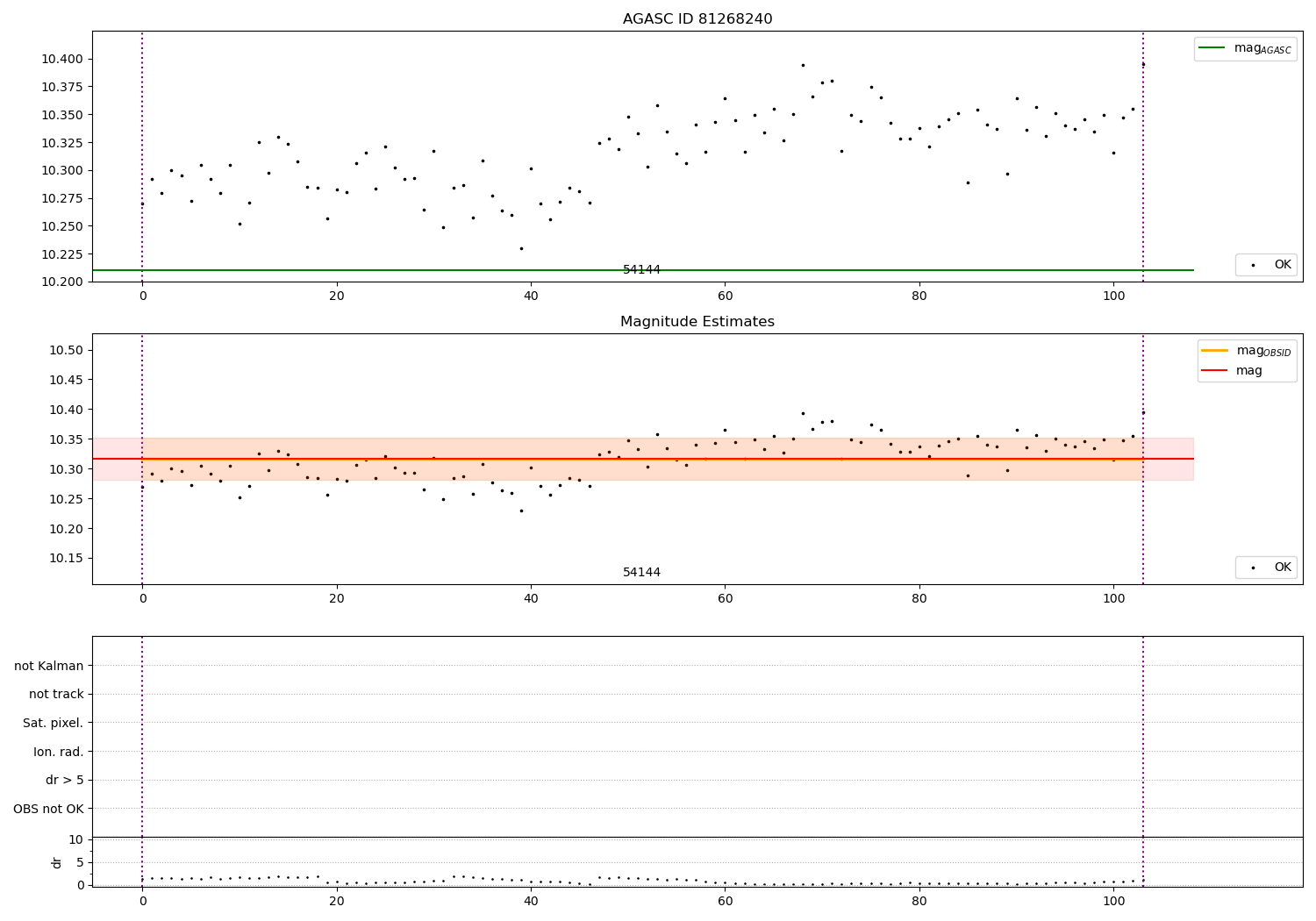
Task: Click the green mag AGASC legend entry
Action: point(1245,48)
